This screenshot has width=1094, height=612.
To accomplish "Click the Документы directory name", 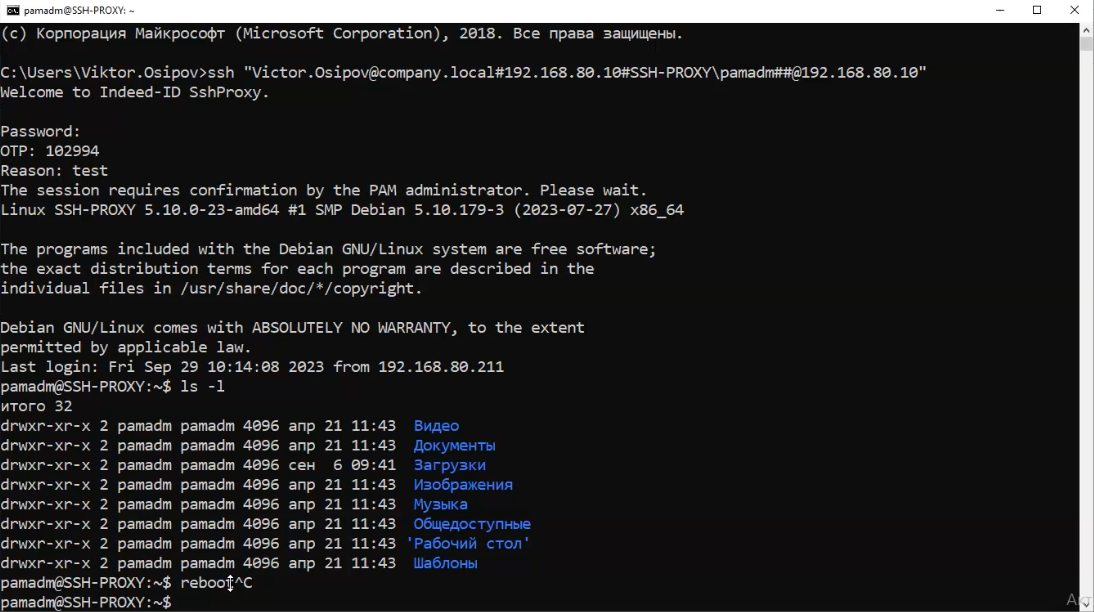I will click(454, 446).
